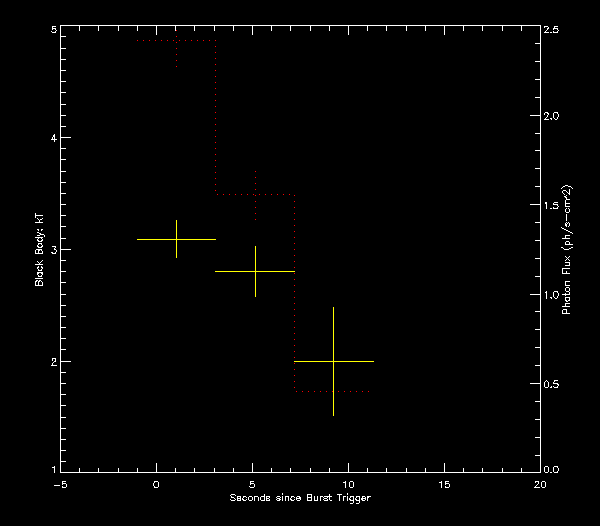Click the x-axis tick label 0
Viewport: 600px width, 526px height.
coord(156,483)
